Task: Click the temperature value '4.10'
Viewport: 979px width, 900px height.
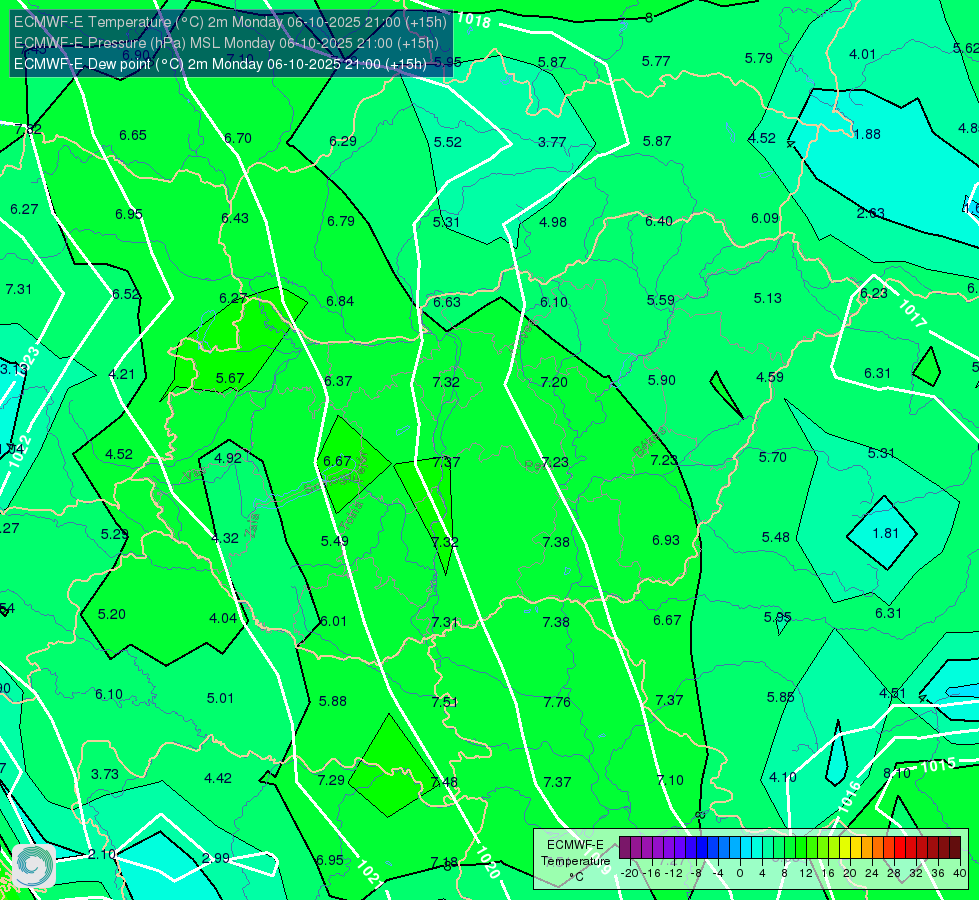Action: click(x=783, y=778)
